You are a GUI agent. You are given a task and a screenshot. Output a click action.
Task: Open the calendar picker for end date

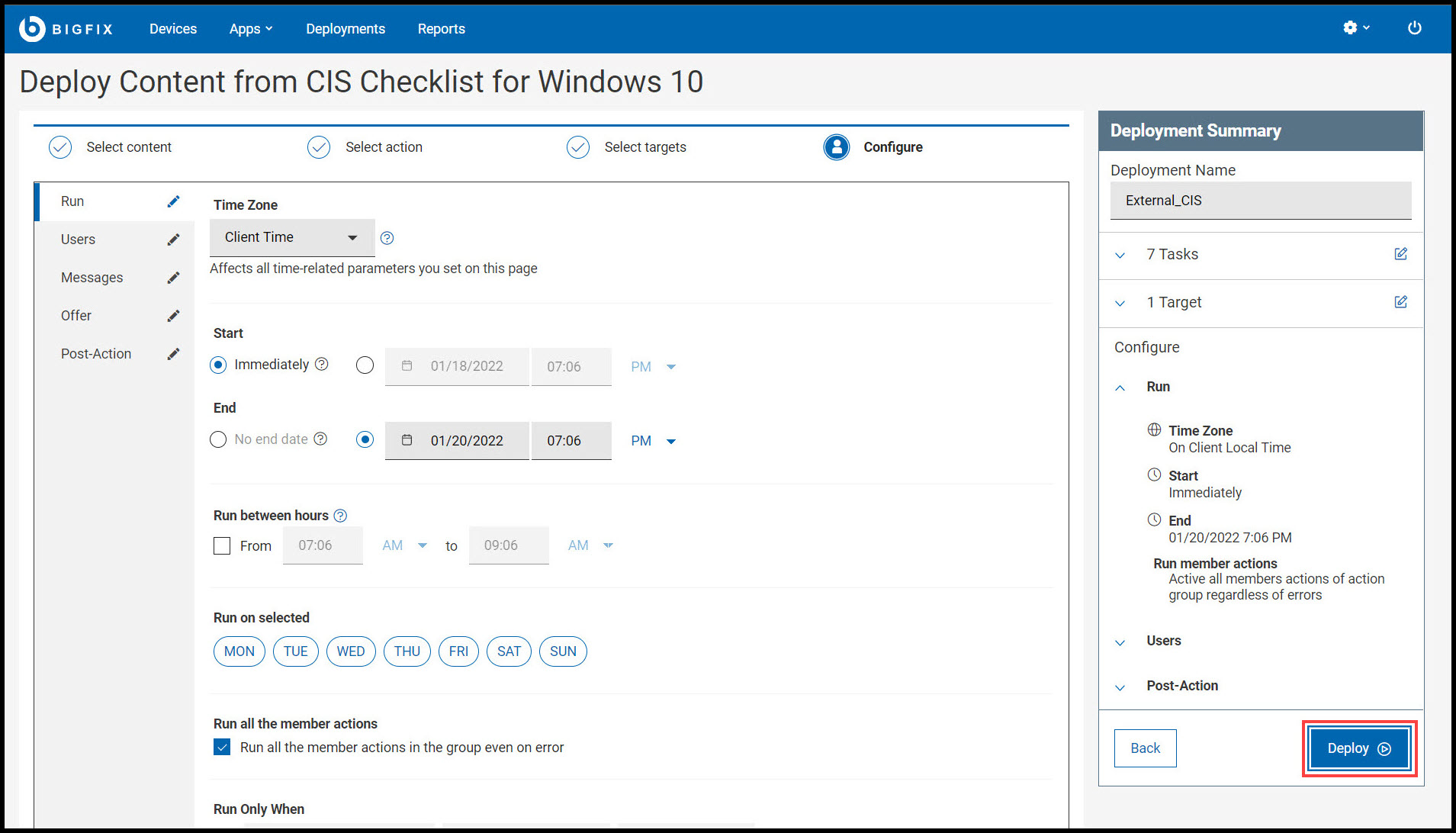(407, 440)
